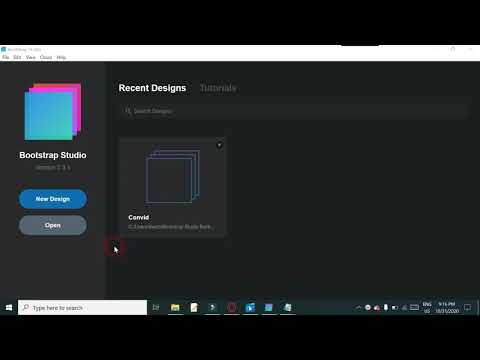Click the Bootstrap Studio window title icon

coord(4,49)
